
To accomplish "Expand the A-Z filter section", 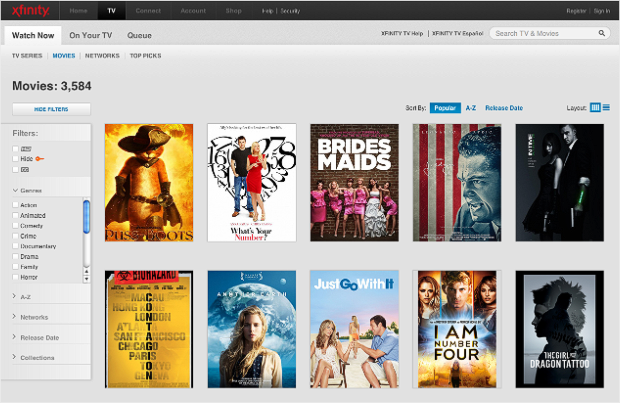I will click(x=22, y=296).
